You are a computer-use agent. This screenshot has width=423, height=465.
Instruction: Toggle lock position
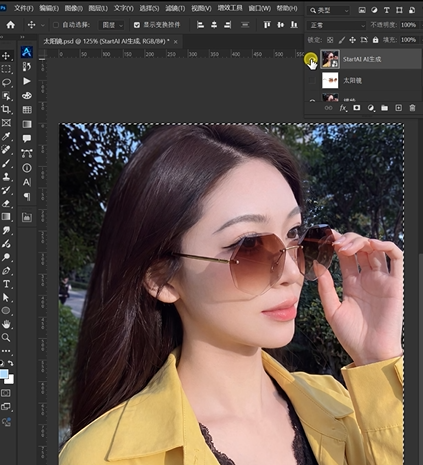click(352, 40)
